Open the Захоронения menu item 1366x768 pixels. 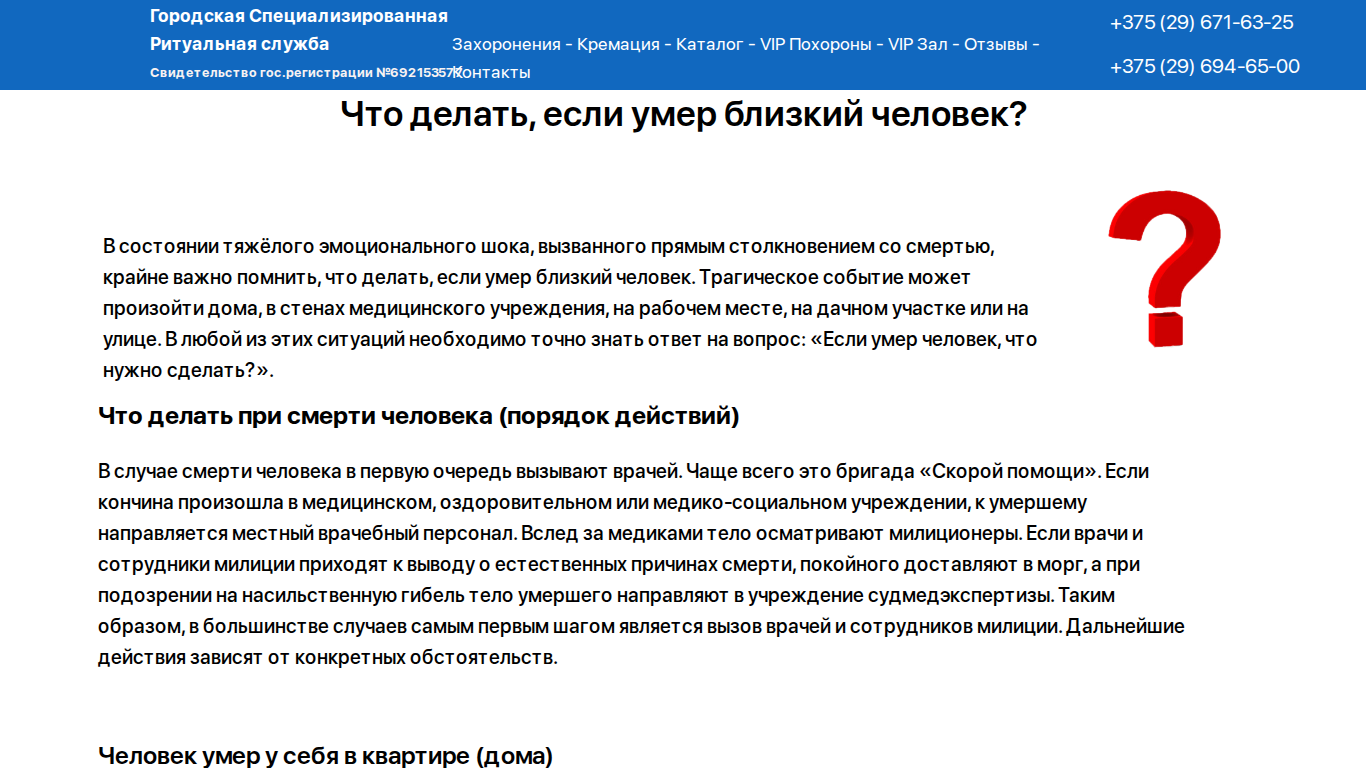[506, 44]
